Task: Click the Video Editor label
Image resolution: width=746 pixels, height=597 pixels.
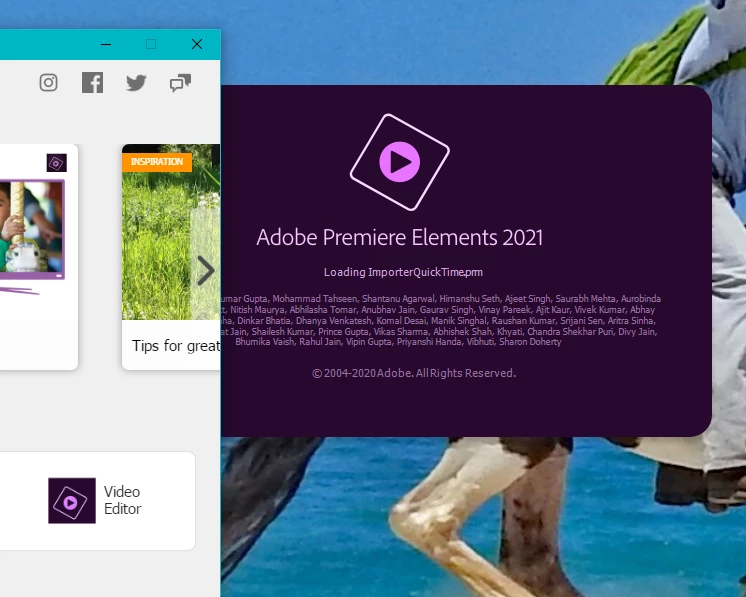Action: 122,500
